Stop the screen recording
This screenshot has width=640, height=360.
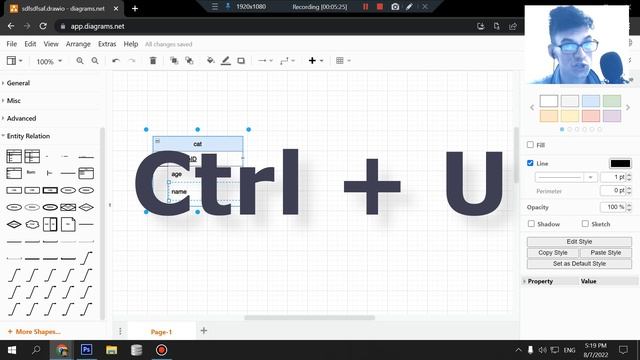[x=380, y=7]
